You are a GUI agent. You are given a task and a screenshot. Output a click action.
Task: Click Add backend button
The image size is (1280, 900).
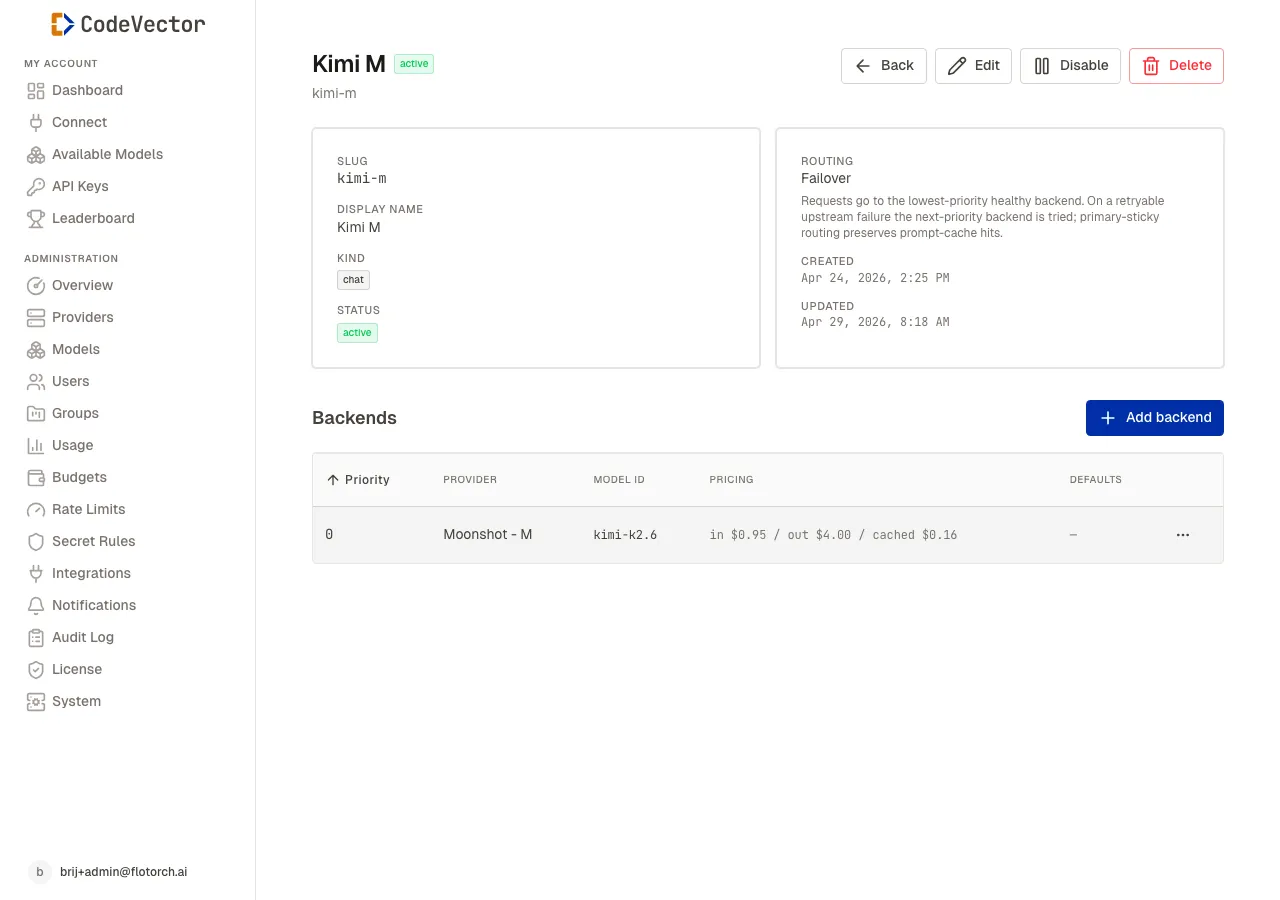(1155, 418)
